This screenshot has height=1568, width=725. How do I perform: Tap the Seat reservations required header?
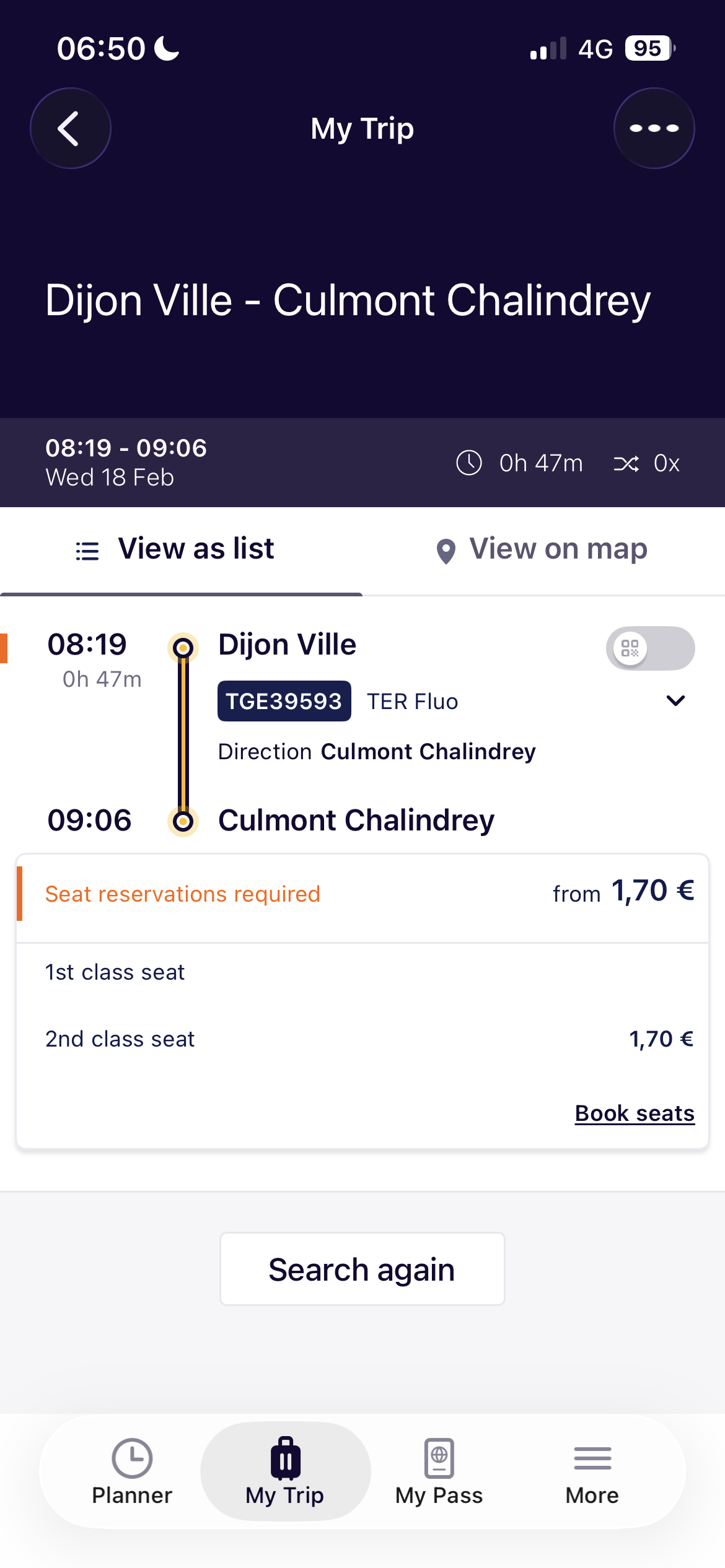183,894
